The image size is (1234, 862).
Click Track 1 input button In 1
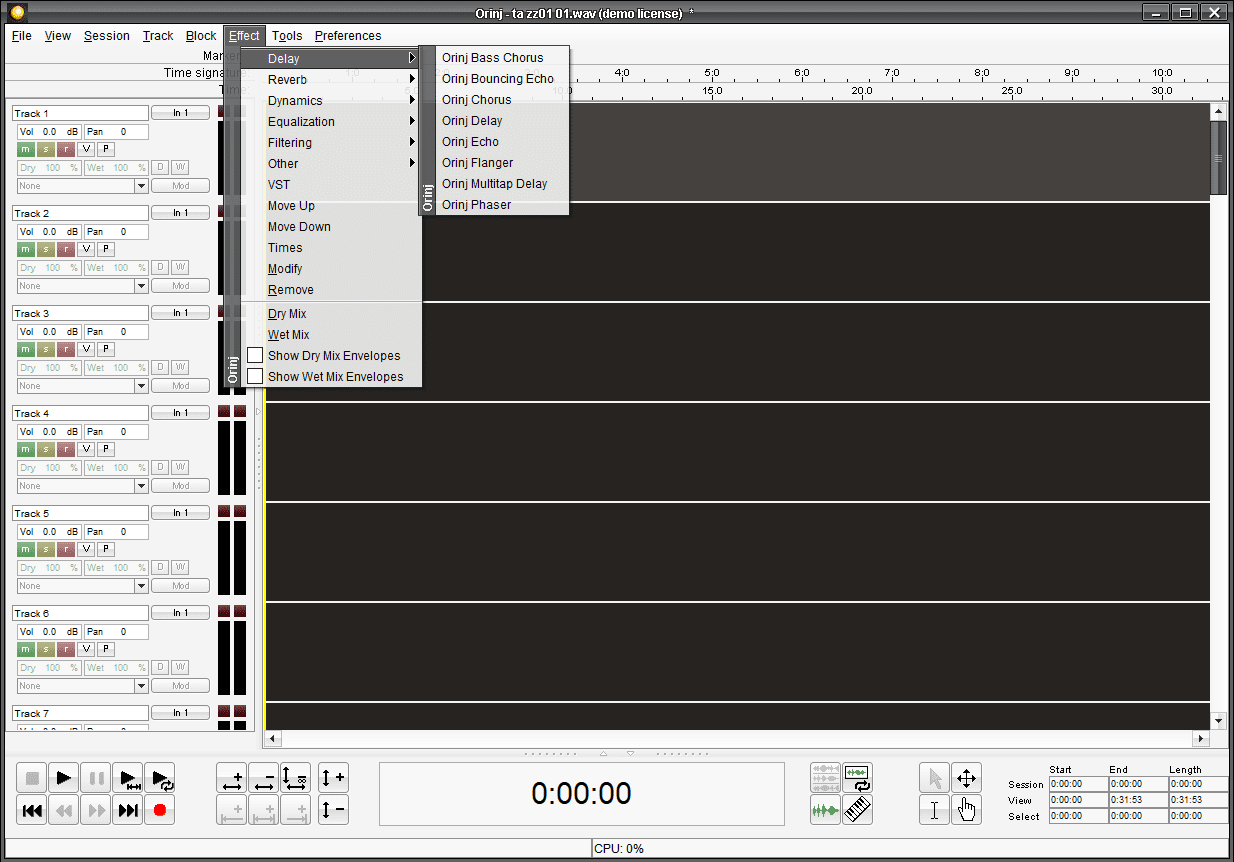click(180, 113)
